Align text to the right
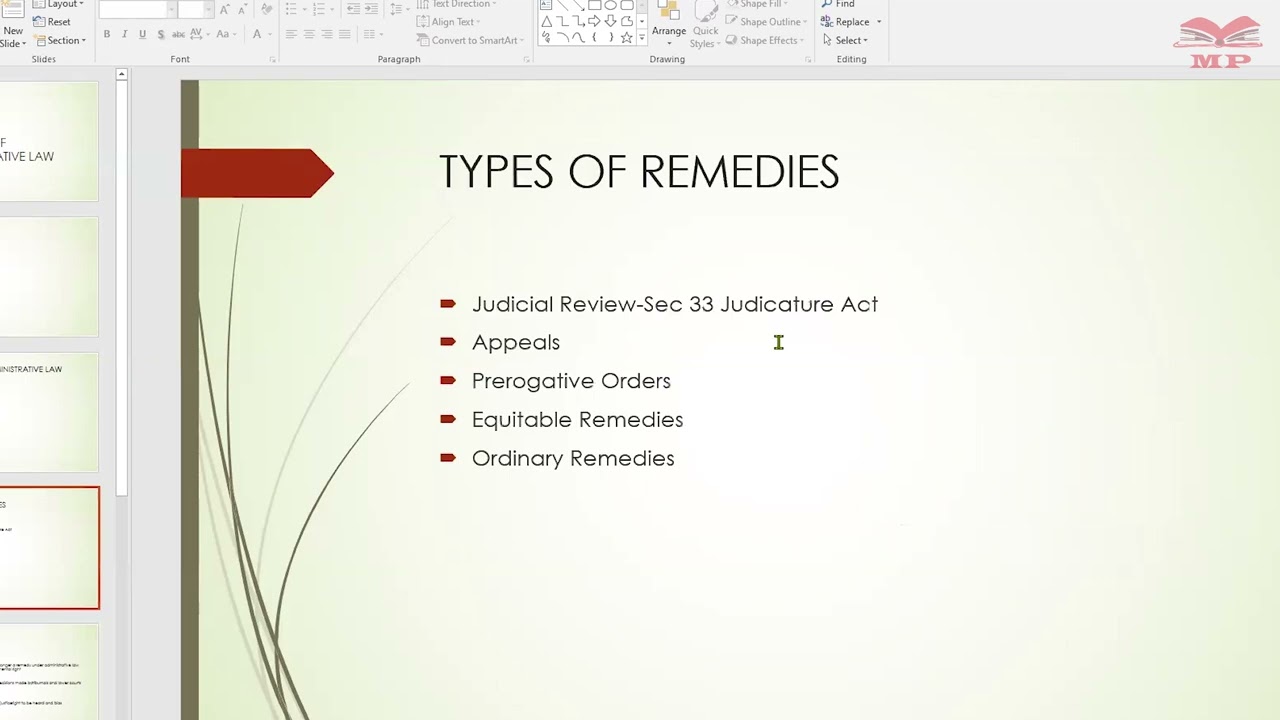1280x720 pixels. point(327,34)
